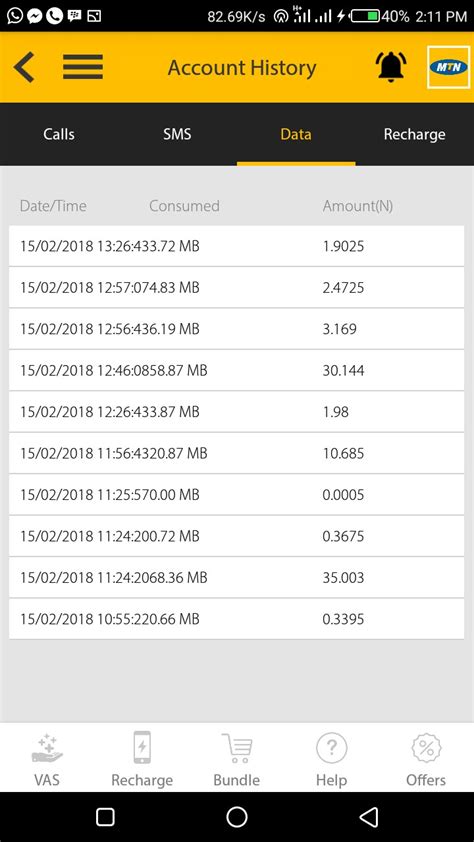The width and height of the screenshot is (474, 842).
Task: Select the Data tab
Action: tap(296, 134)
